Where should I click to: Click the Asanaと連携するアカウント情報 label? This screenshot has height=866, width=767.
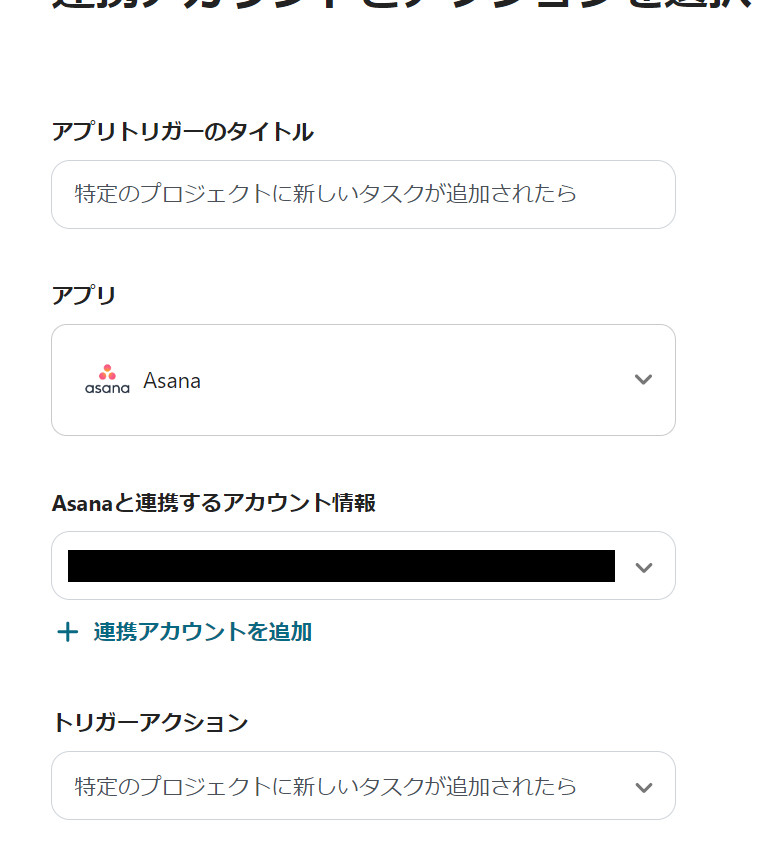pos(213,503)
